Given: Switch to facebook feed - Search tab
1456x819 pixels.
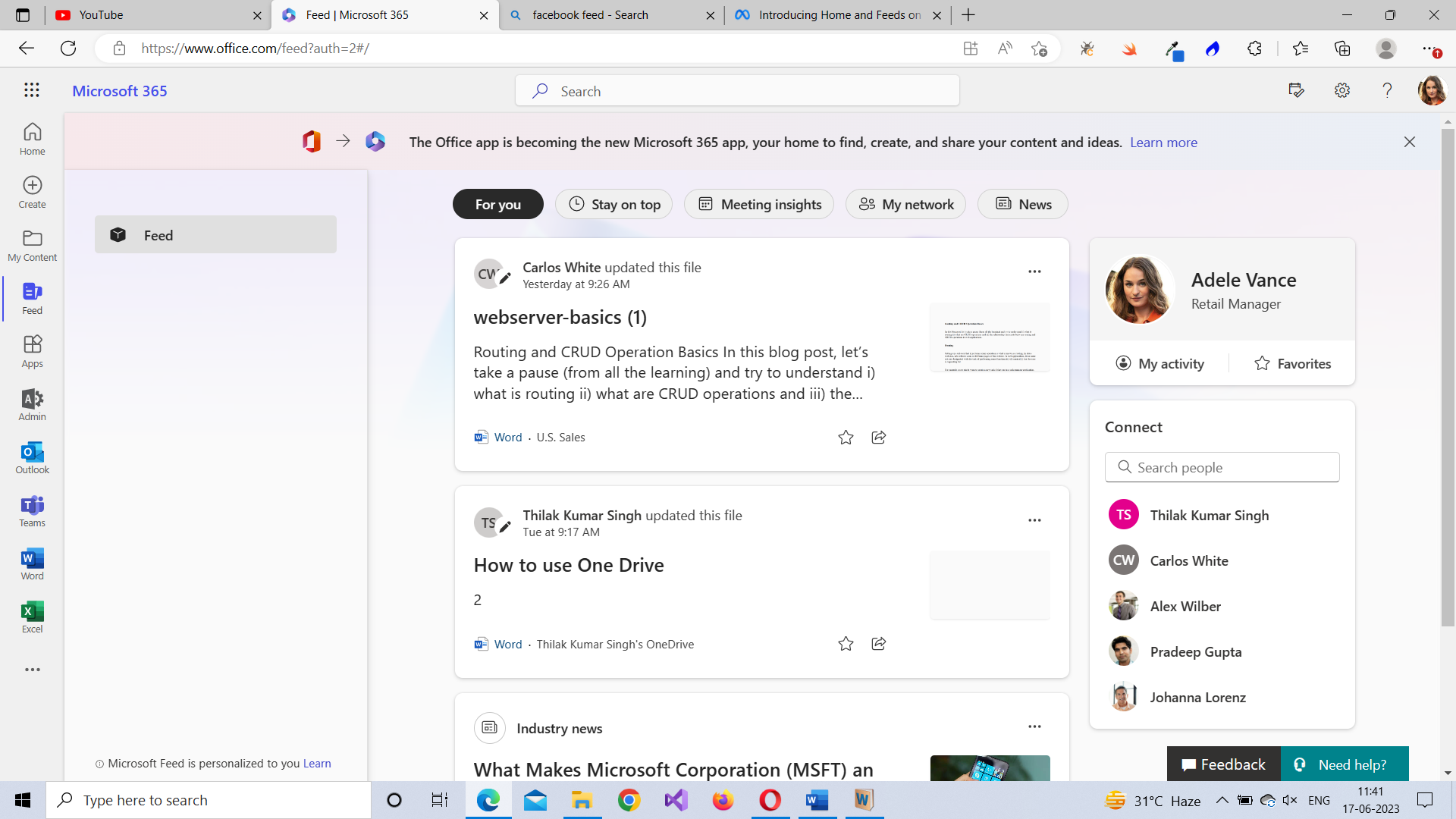Looking at the screenshot, I should tap(611, 15).
